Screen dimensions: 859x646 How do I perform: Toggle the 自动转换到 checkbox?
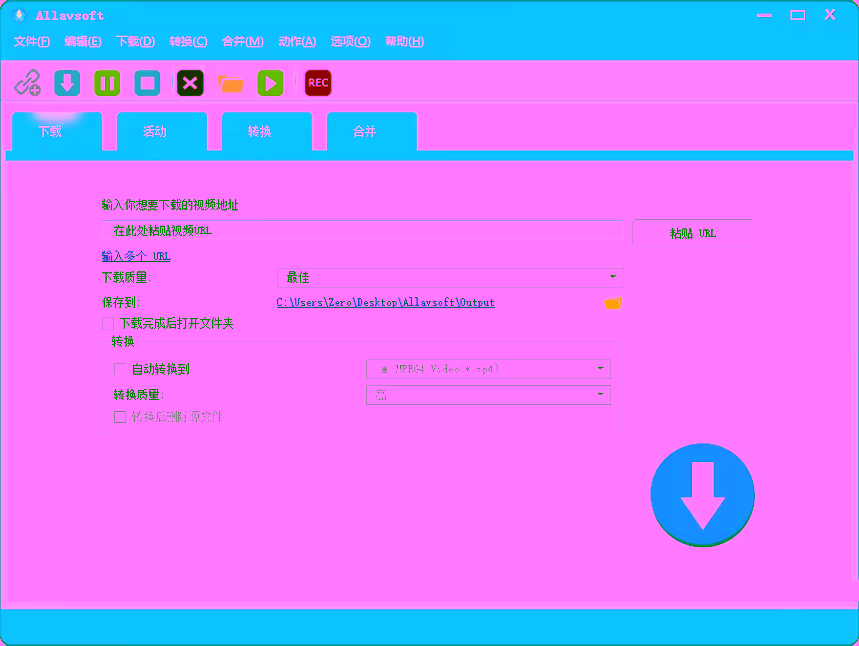120,369
